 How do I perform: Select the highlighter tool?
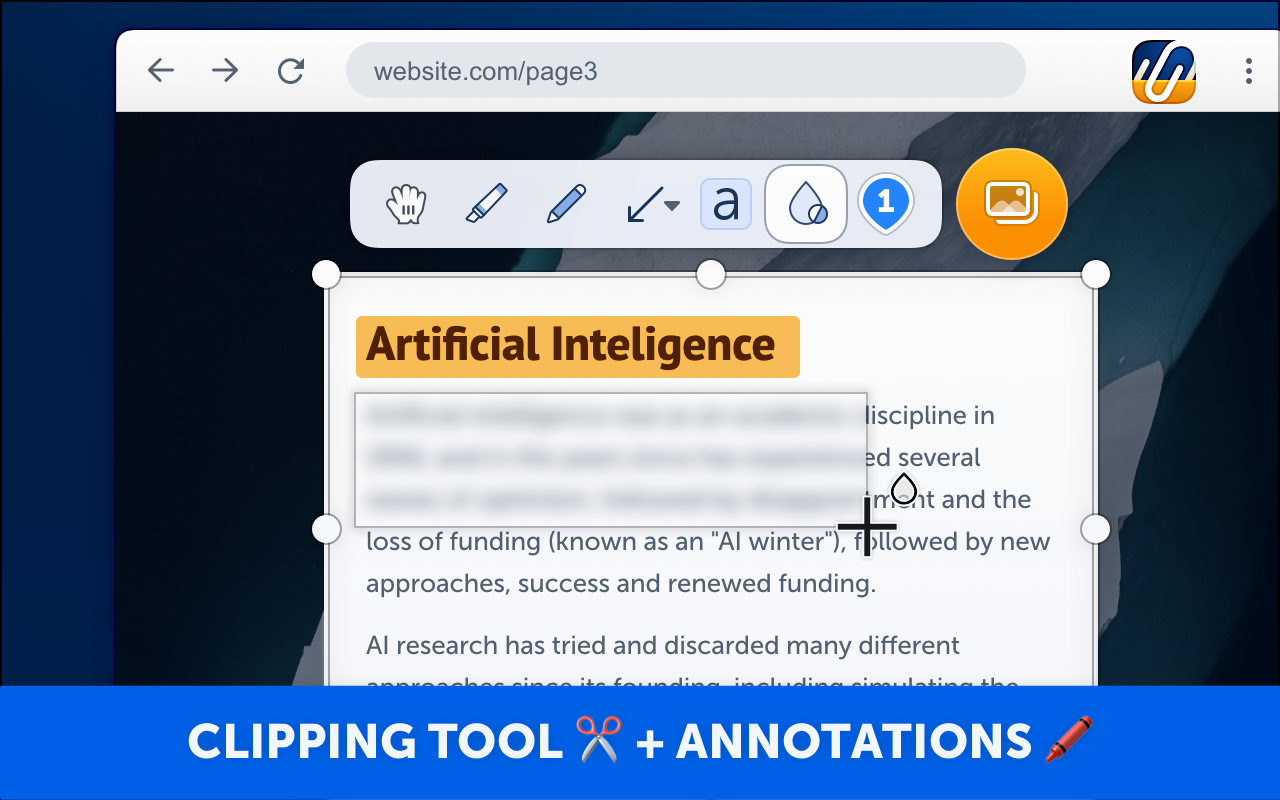[486, 204]
